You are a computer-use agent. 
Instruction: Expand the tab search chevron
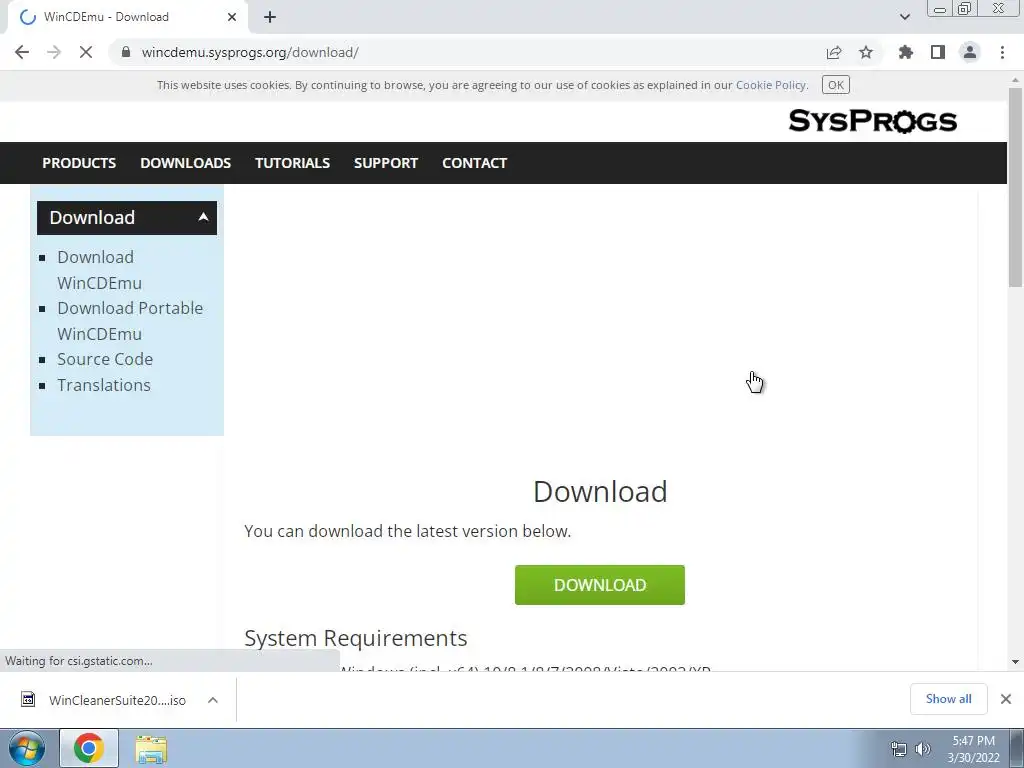[904, 17]
